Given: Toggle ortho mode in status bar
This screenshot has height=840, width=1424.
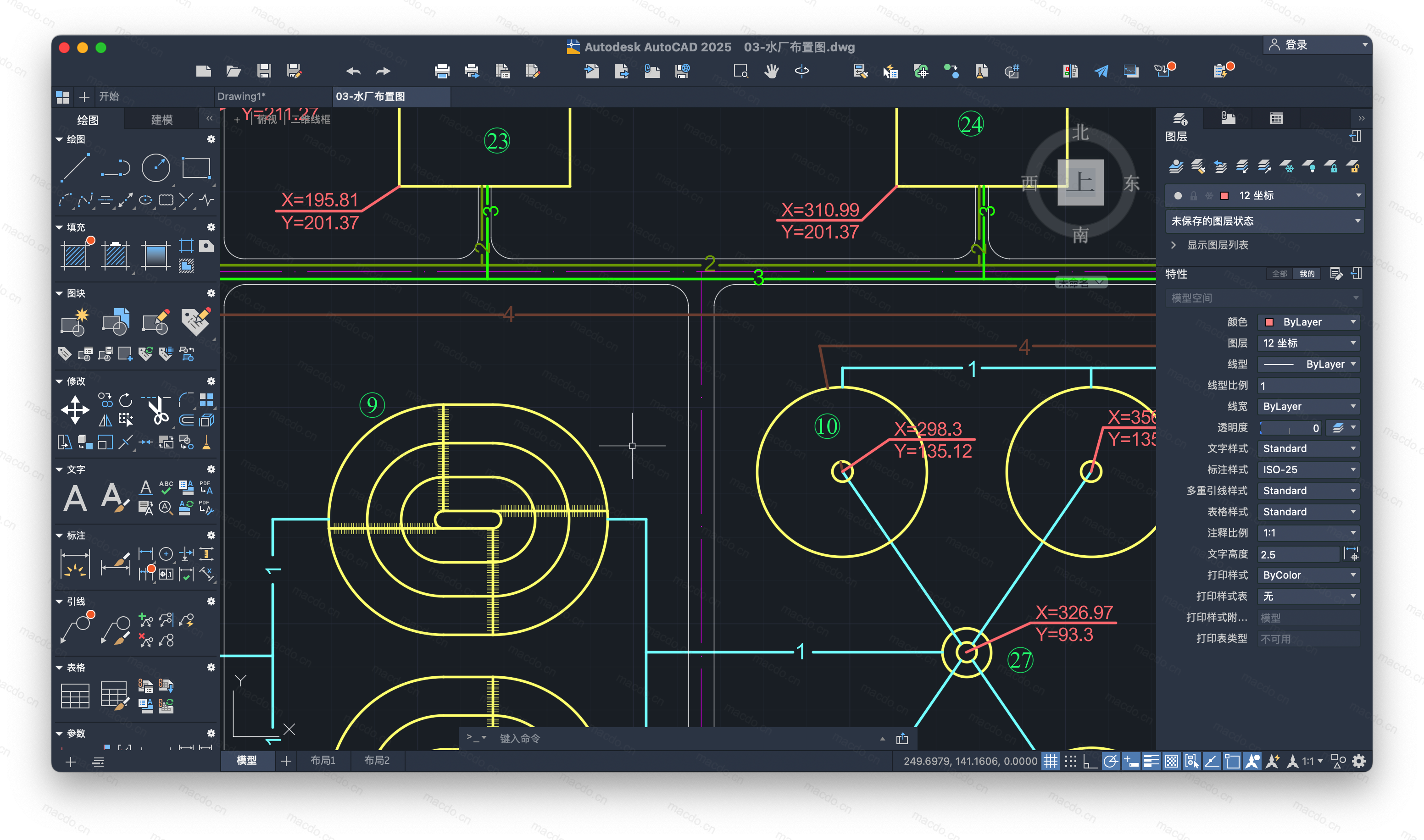Looking at the screenshot, I should (1090, 761).
